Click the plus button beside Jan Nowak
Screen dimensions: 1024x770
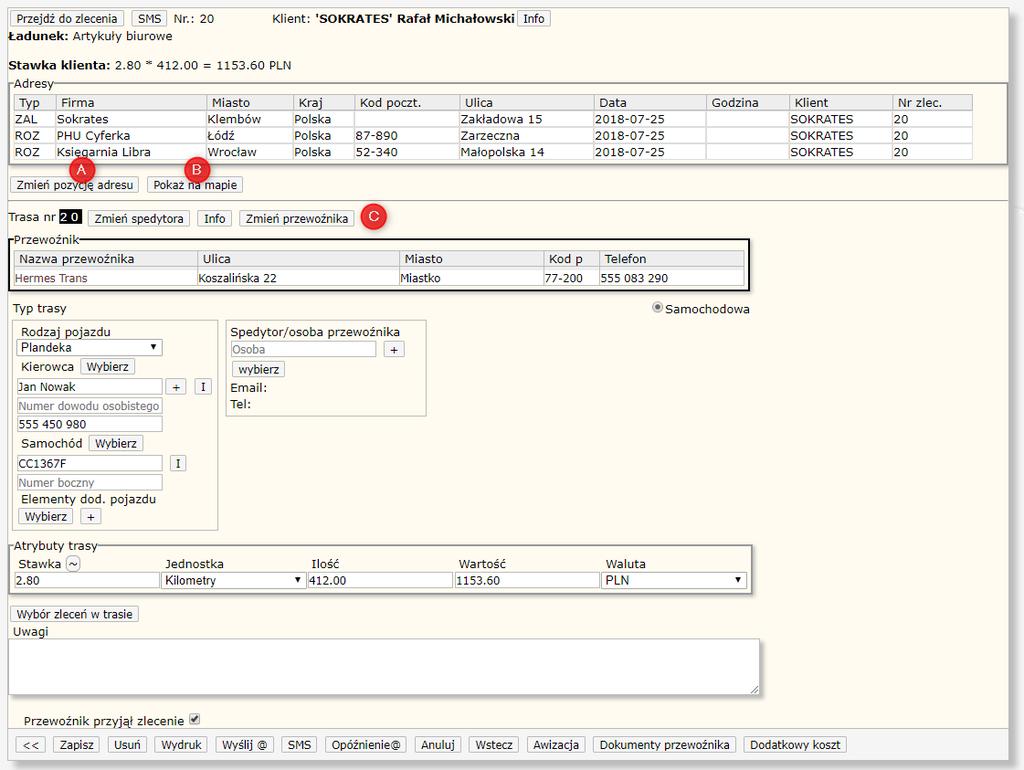[176, 387]
